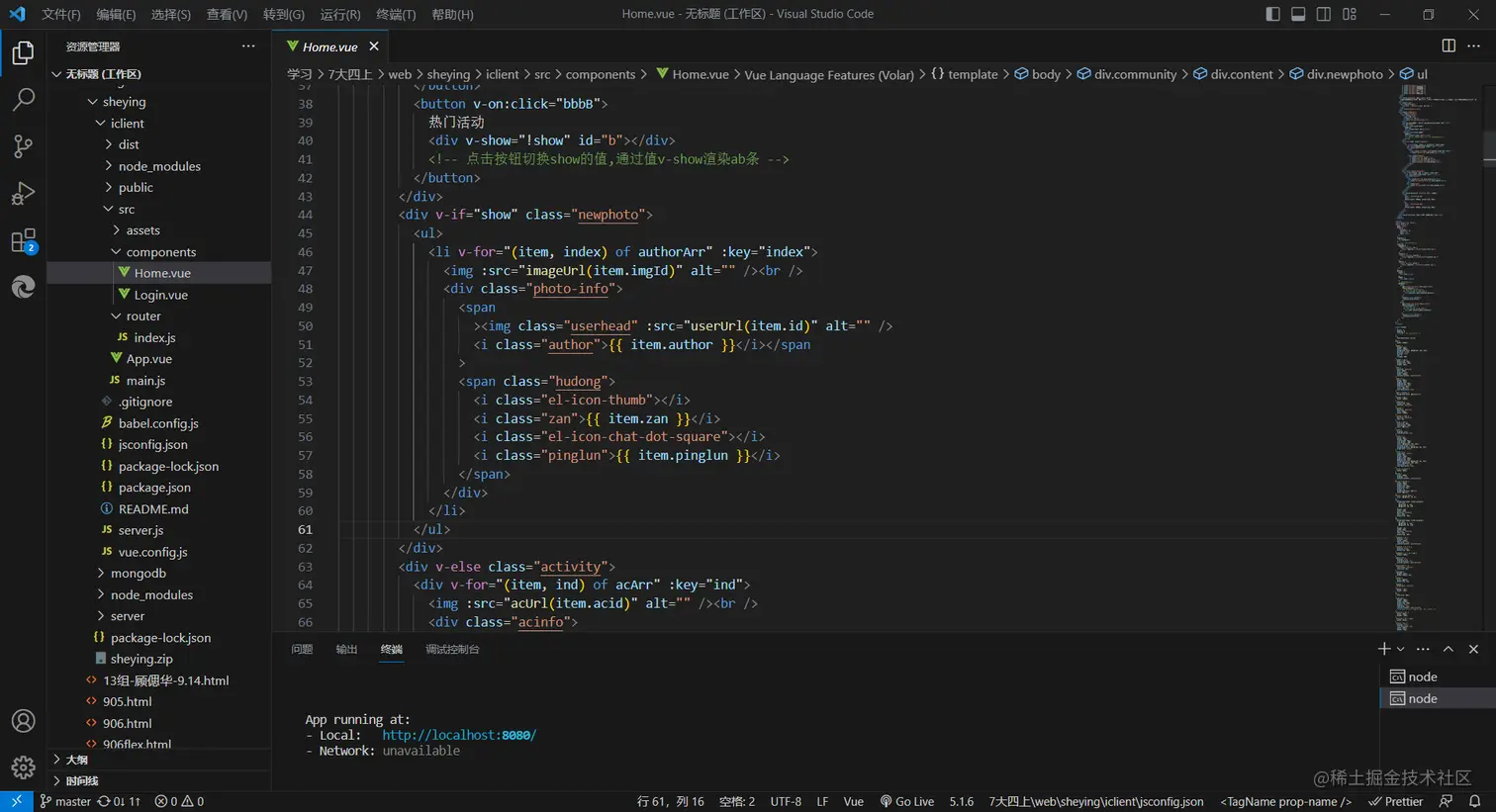The height and width of the screenshot is (812, 1496).
Task: Close the terminal panel
Action: (x=1473, y=649)
